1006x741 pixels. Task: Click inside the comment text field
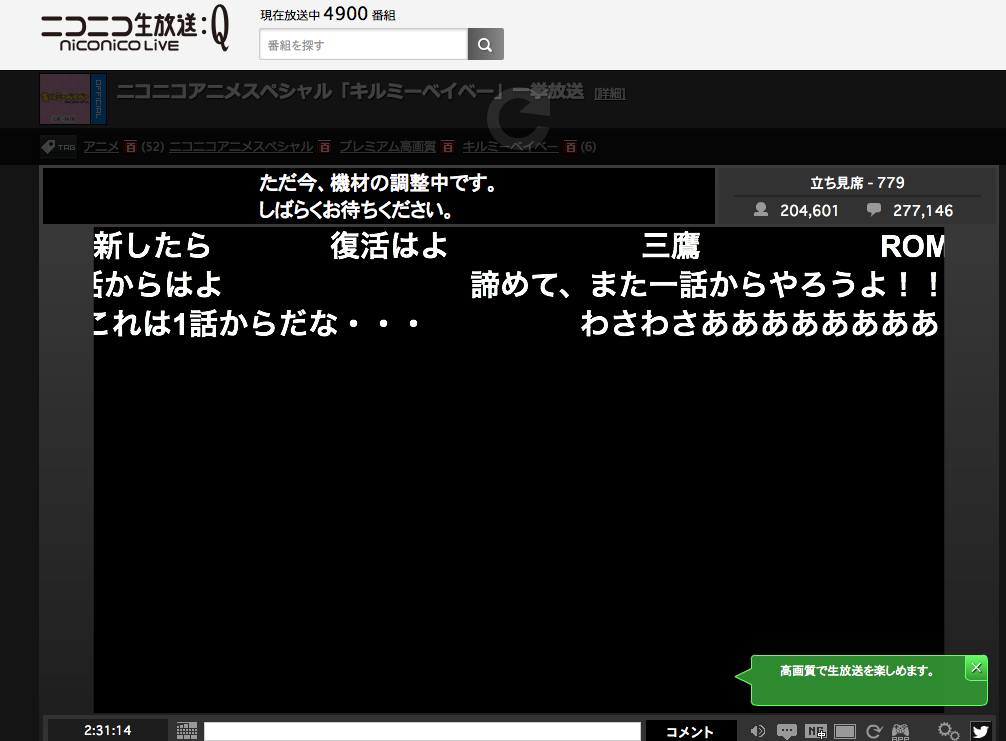point(422,731)
